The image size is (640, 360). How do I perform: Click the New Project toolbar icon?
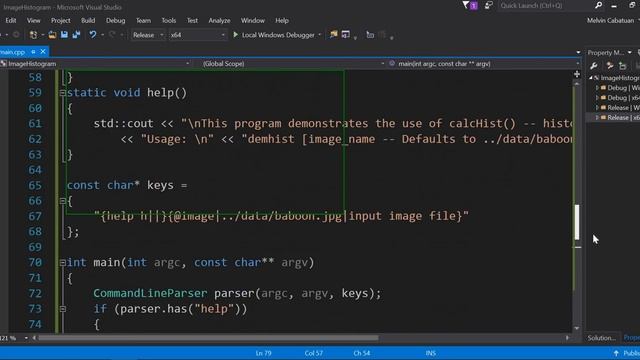tap(33, 35)
